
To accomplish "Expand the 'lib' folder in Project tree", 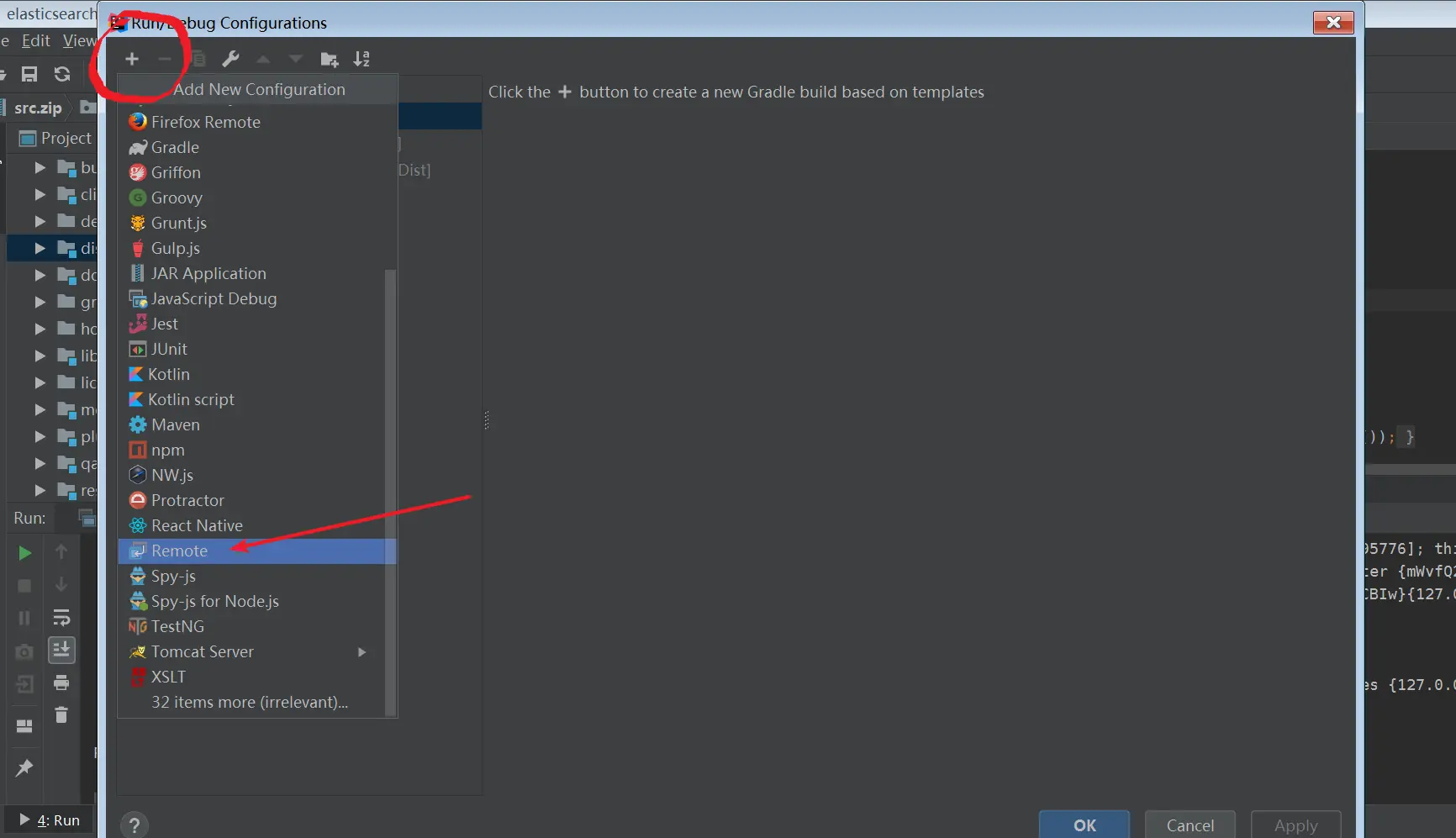I will 40,356.
